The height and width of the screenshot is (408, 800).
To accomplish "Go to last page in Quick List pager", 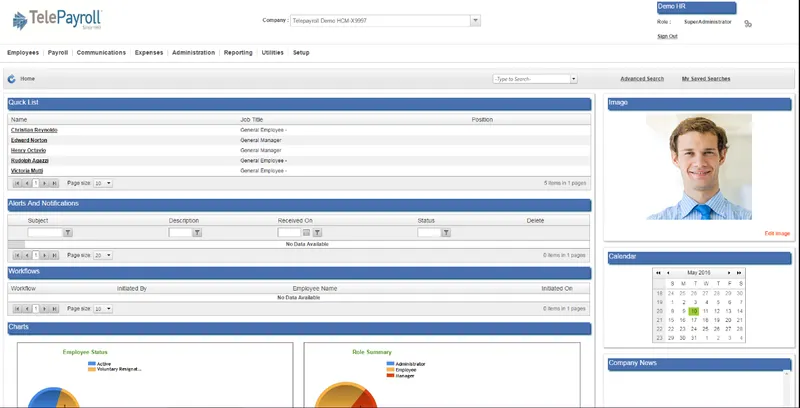I will tap(54, 183).
